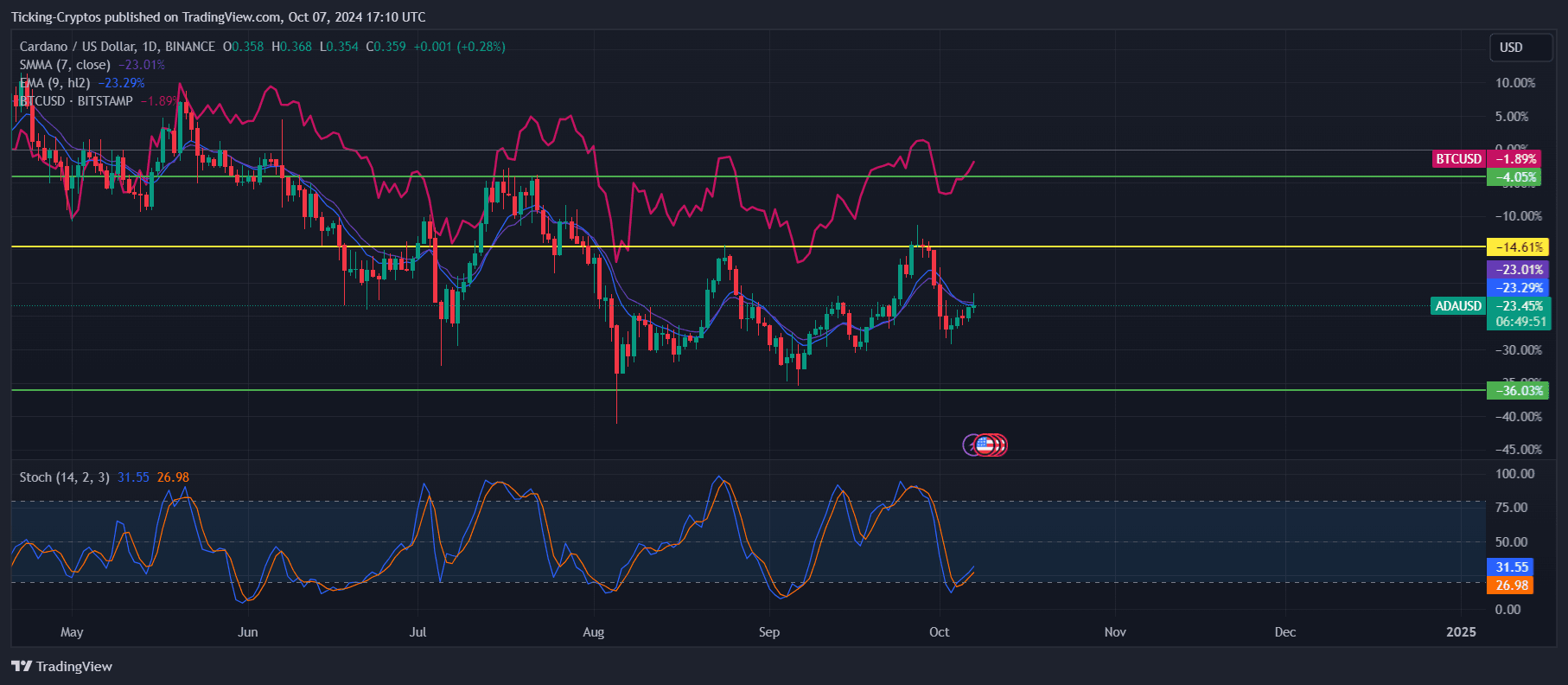Select the BTCUSD · BITSTAMP comparison legend
This screenshot has height=685, width=1568.
(76, 101)
